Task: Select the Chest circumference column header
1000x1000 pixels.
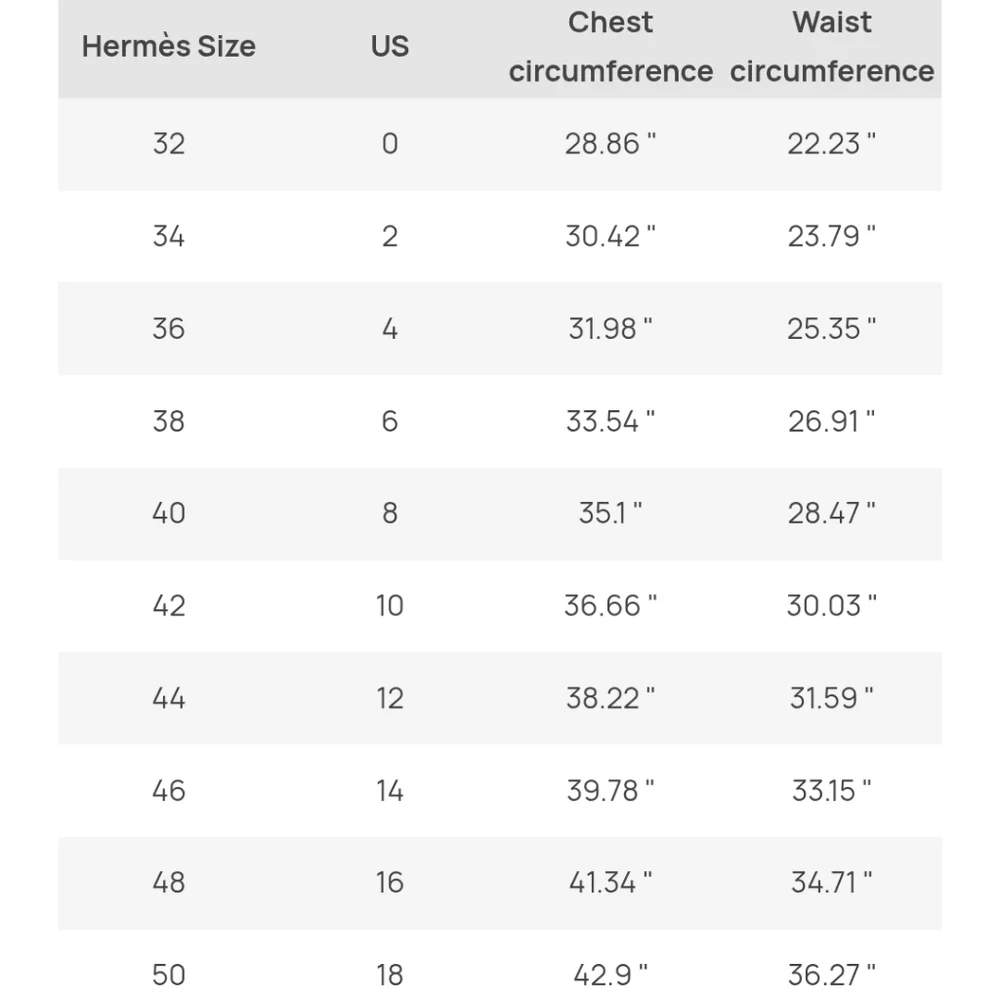Action: pyautogui.click(x=610, y=47)
